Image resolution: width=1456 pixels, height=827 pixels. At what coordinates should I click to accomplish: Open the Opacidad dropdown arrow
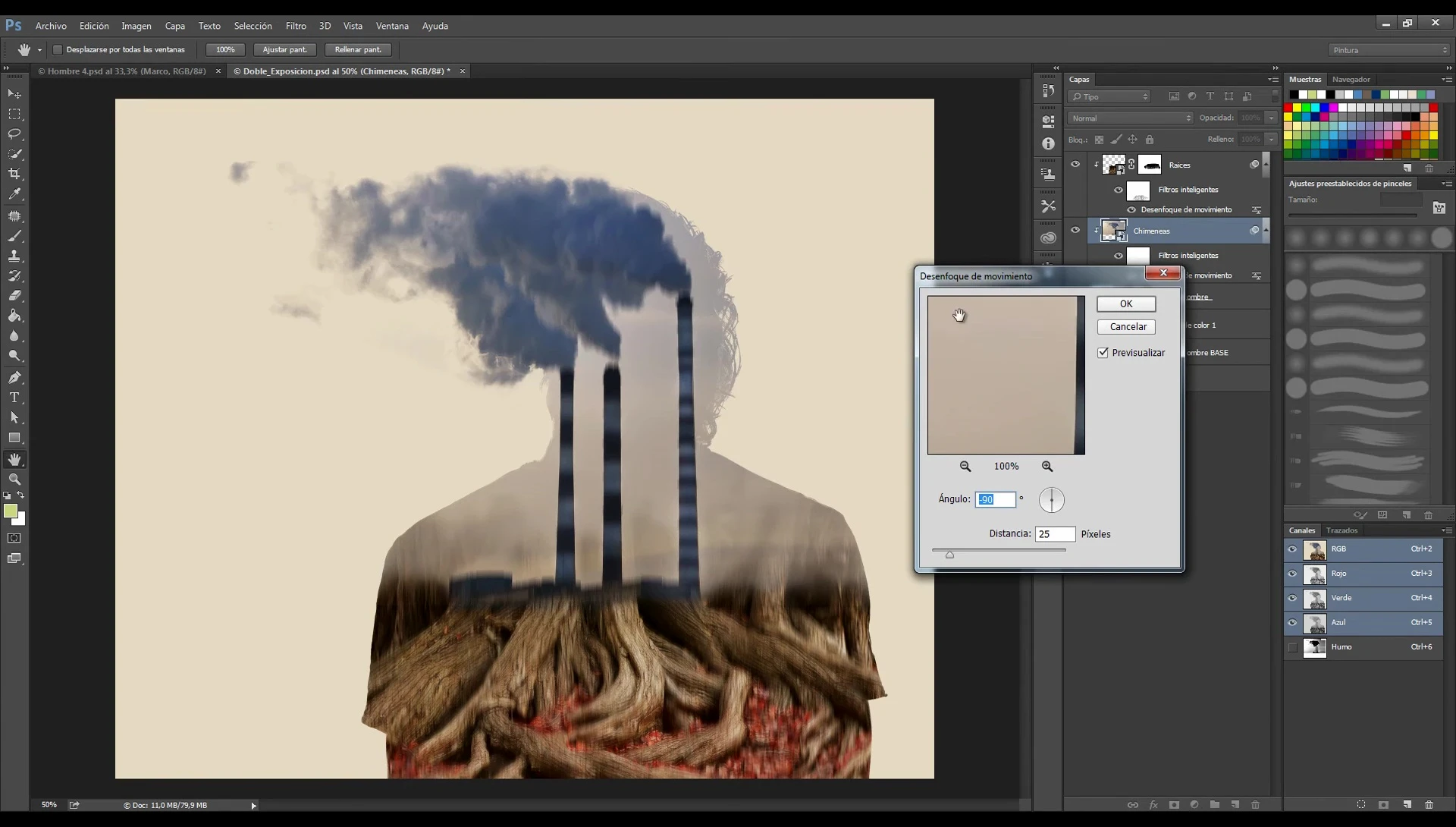coord(1271,118)
